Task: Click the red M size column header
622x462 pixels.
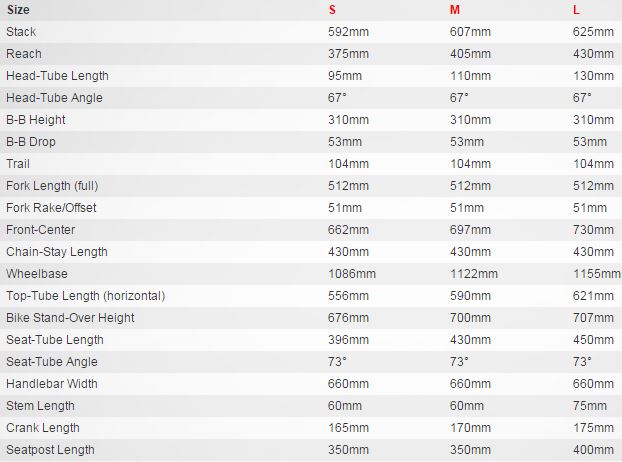Action: (x=455, y=10)
